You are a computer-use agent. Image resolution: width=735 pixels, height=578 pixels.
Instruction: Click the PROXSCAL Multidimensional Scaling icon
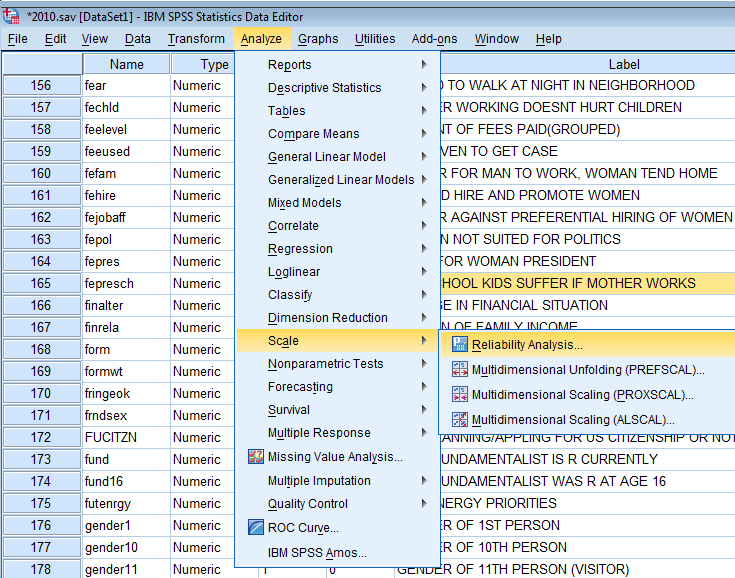point(460,395)
